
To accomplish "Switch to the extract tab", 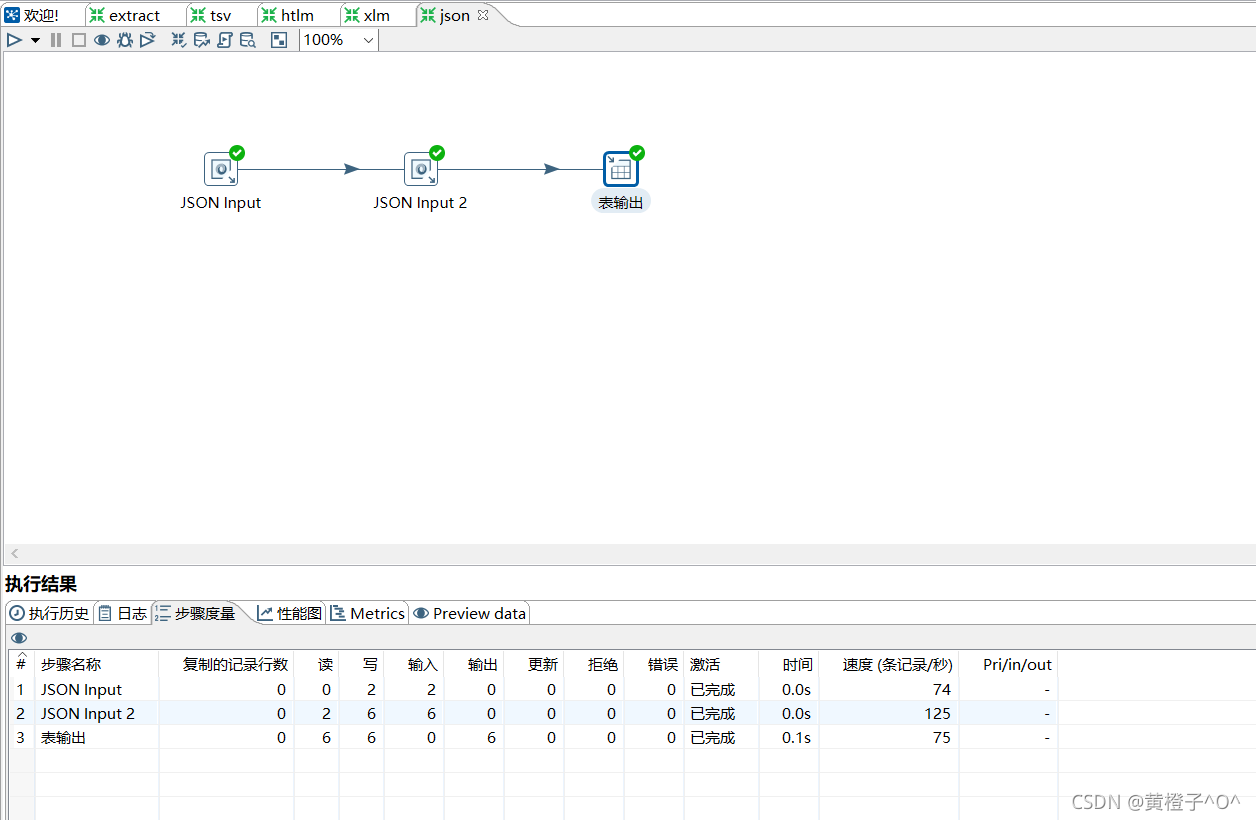I will [x=125, y=15].
